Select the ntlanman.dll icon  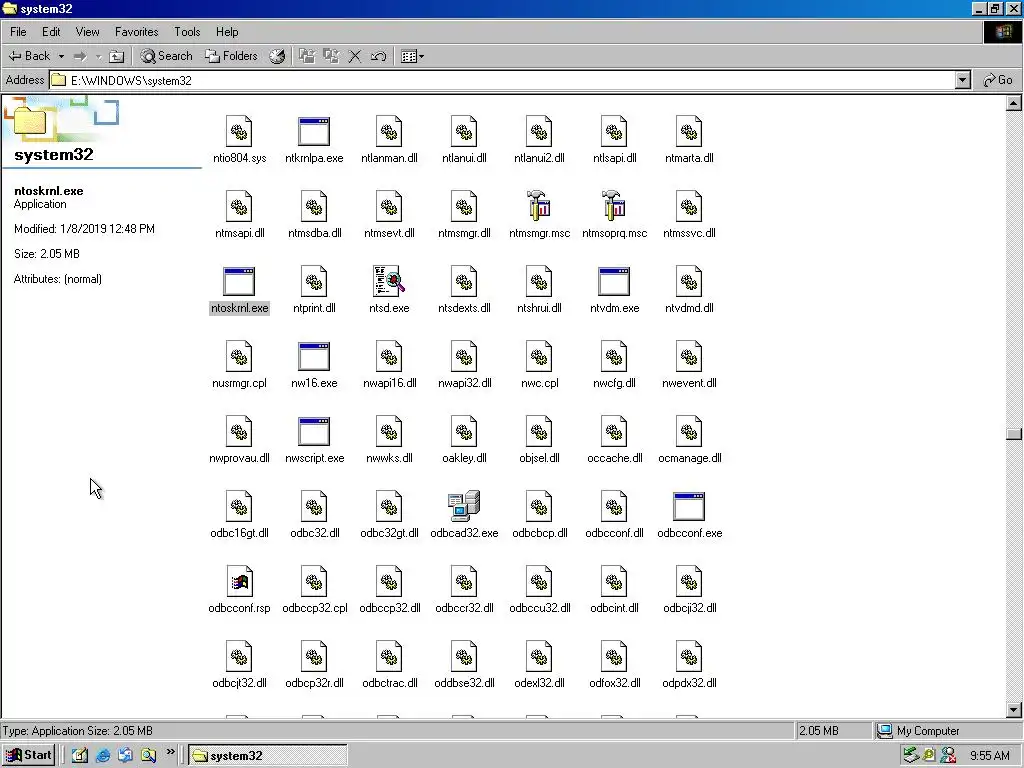(389, 131)
